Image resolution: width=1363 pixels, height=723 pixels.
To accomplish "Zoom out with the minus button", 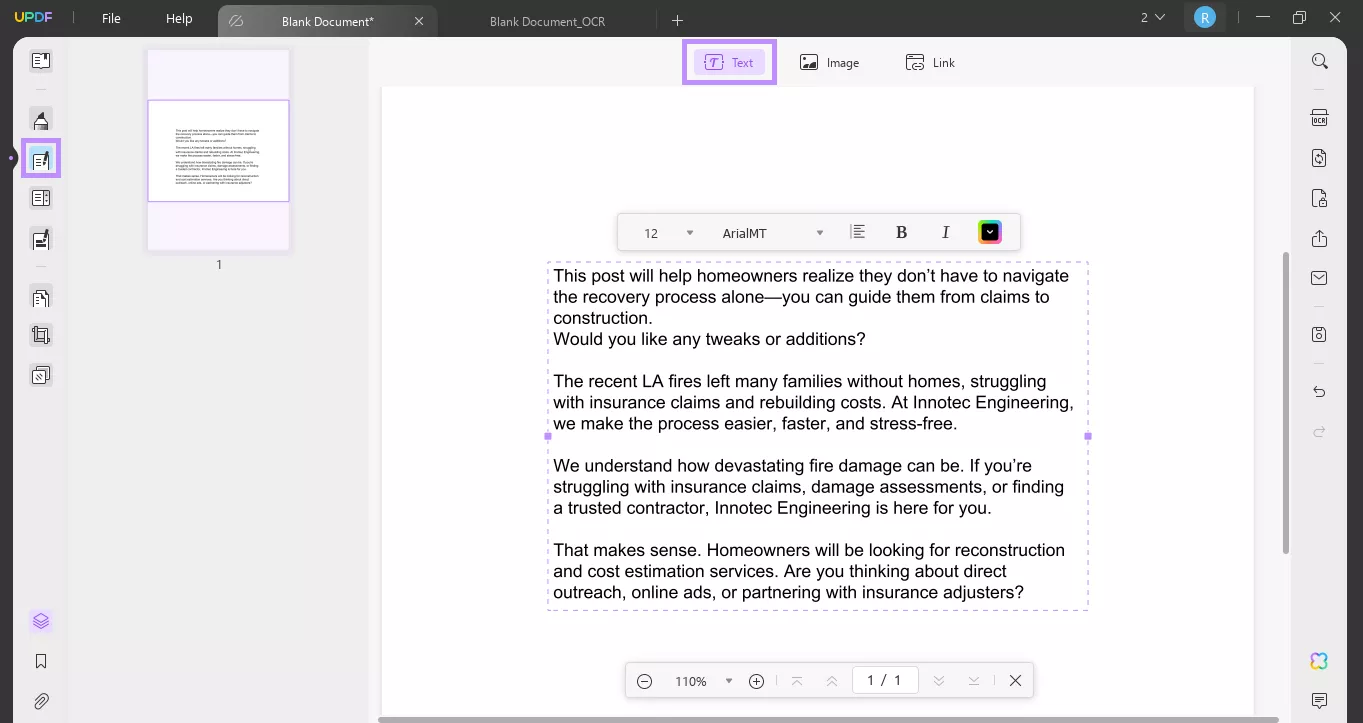I will (645, 681).
